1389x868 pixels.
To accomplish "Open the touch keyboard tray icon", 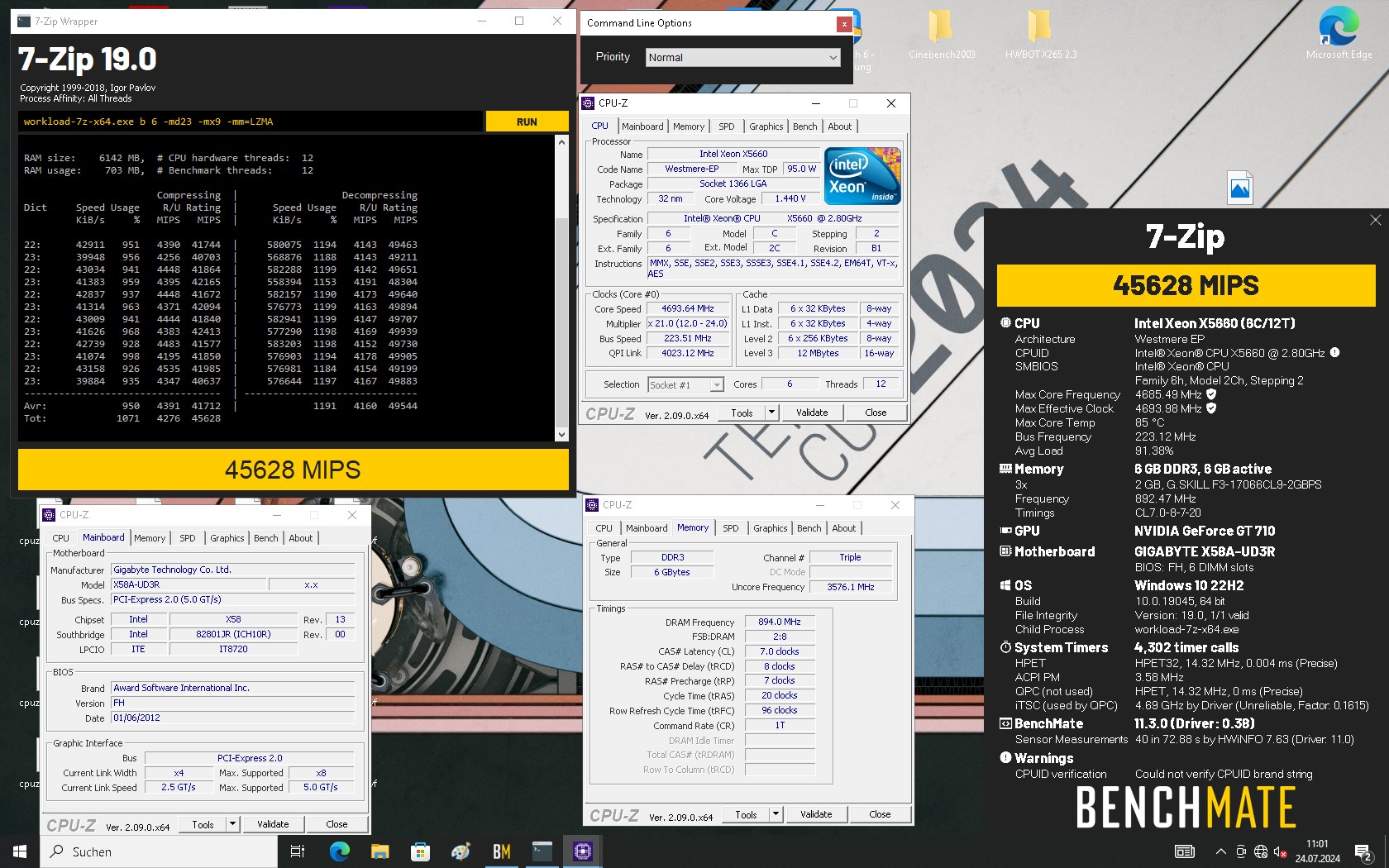I will [1185, 851].
